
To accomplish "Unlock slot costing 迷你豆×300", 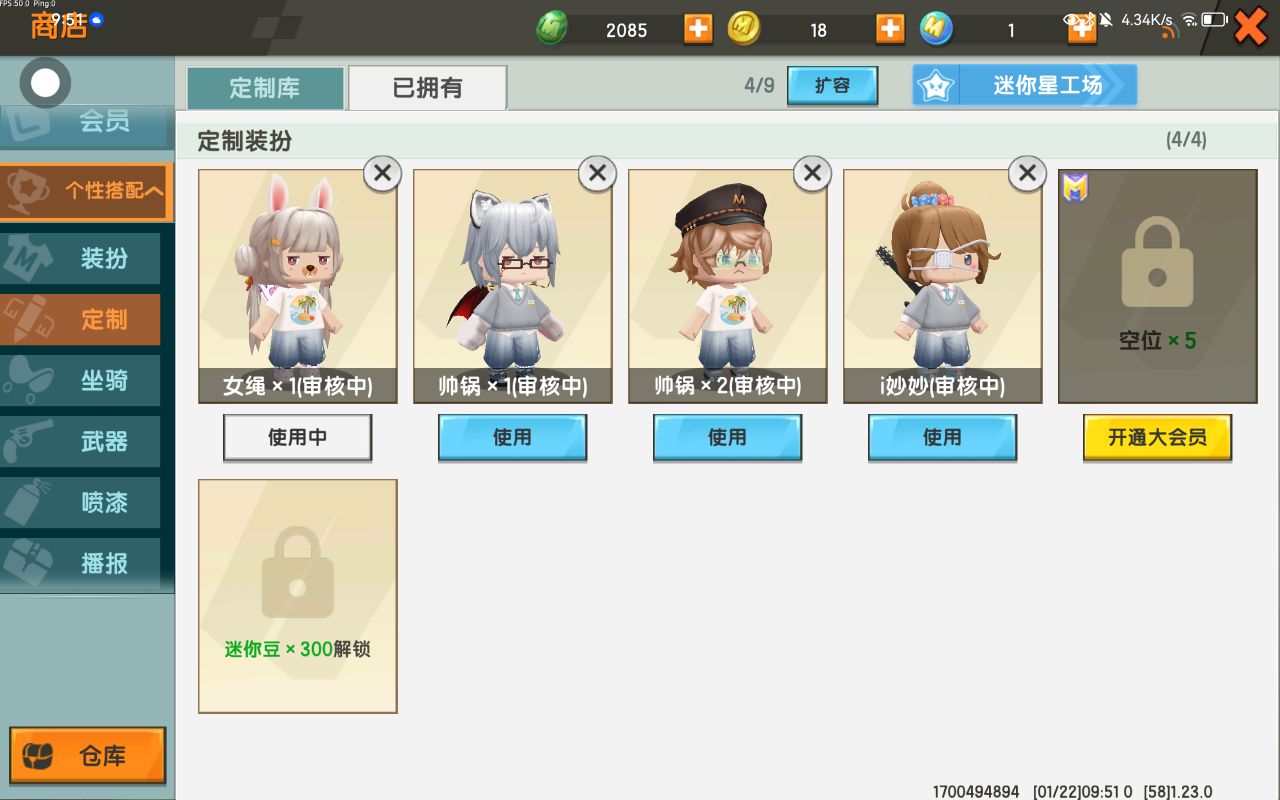I will click(x=298, y=596).
